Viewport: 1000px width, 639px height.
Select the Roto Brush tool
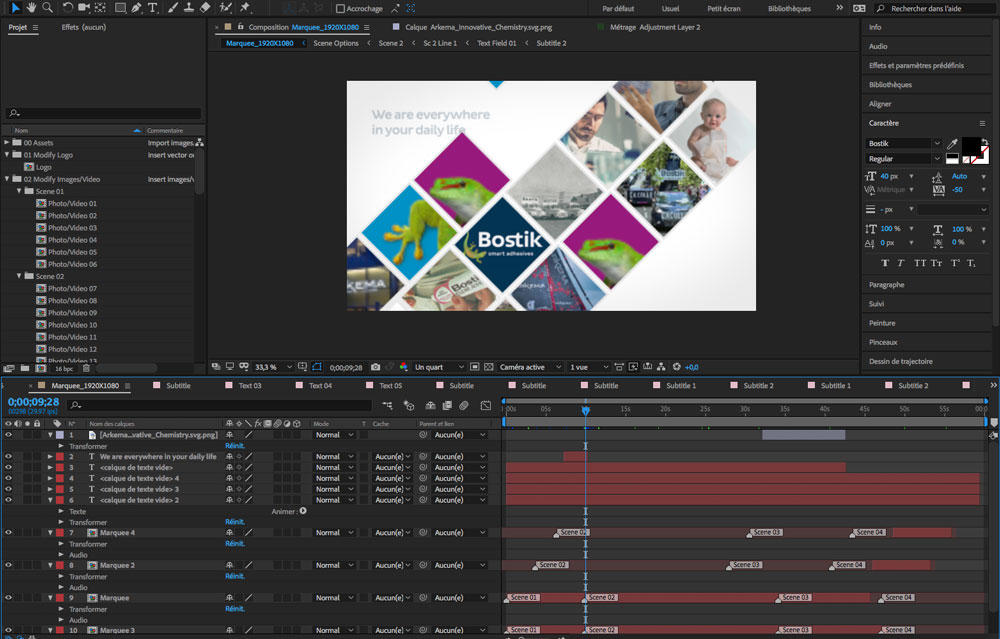click(x=225, y=8)
